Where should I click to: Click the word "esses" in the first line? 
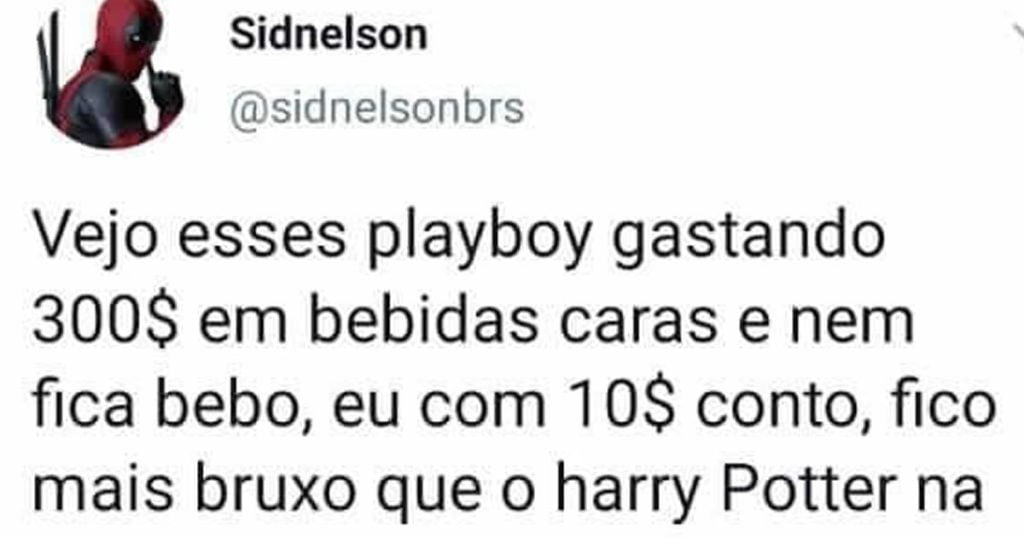(262, 239)
